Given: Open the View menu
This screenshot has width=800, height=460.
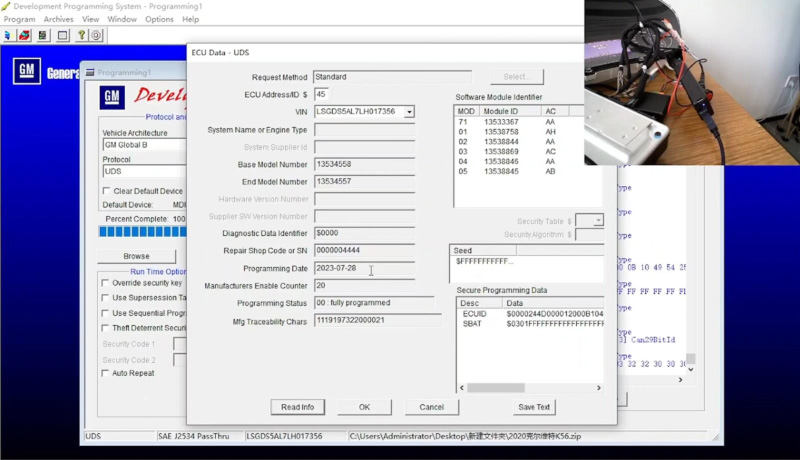Looking at the screenshot, I should coord(90,19).
